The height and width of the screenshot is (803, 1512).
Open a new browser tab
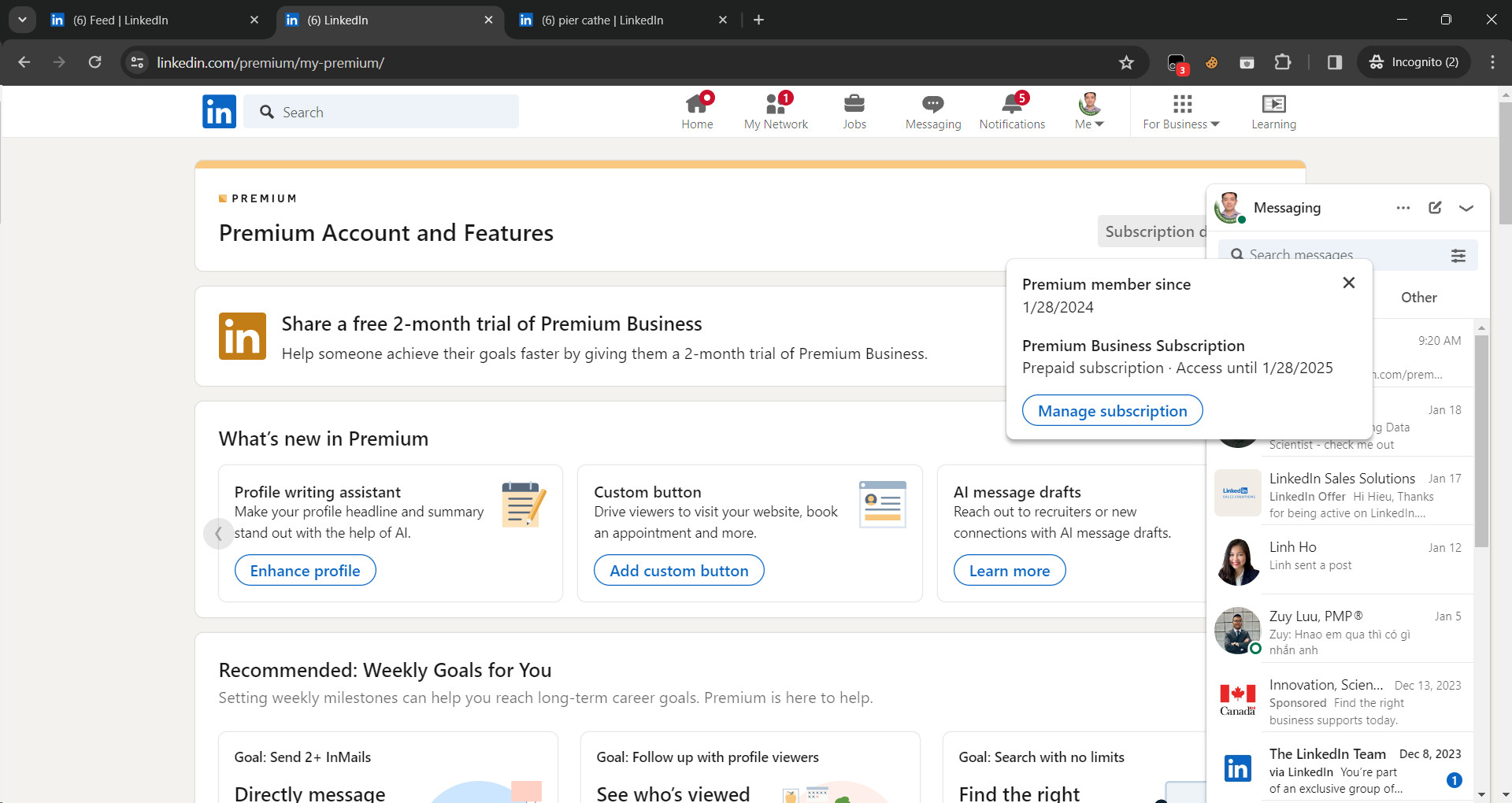[x=758, y=20]
